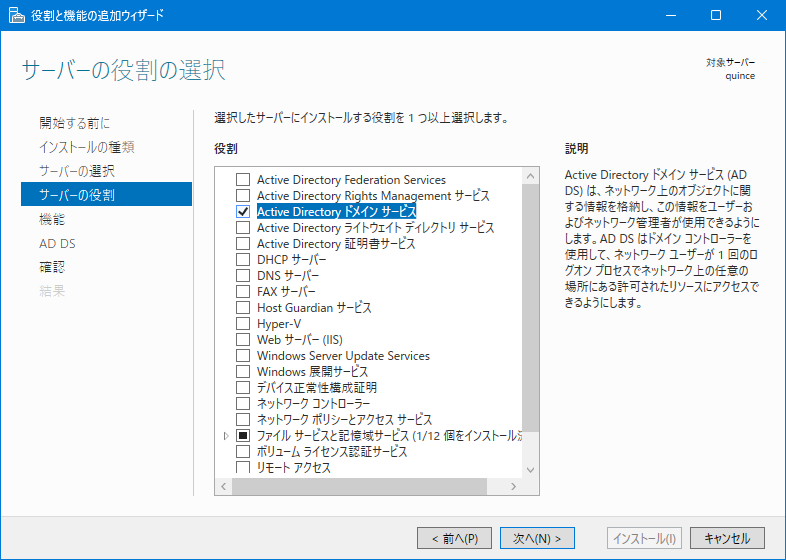786x560 pixels.
Task: Check the ネットワーク ポリシーとアクセス サービス box
Action: [243, 420]
